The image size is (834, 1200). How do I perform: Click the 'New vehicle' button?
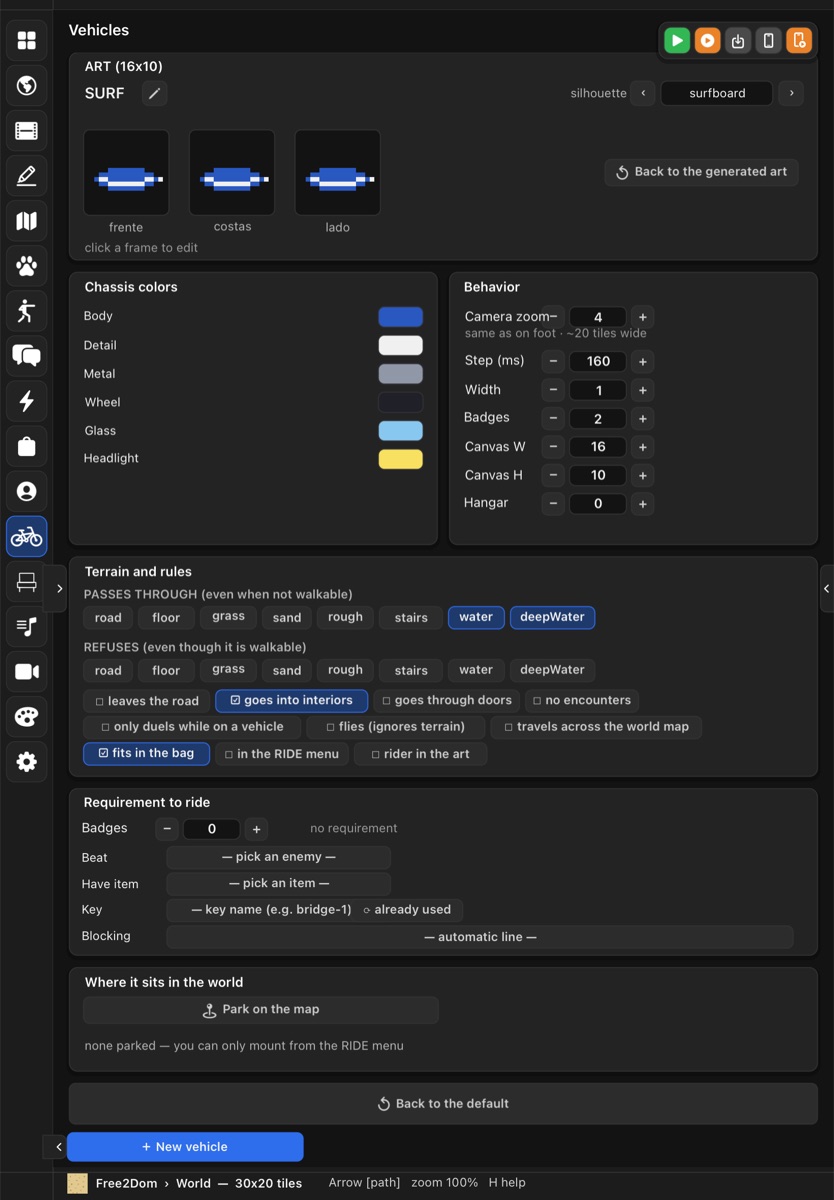(185, 1147)
